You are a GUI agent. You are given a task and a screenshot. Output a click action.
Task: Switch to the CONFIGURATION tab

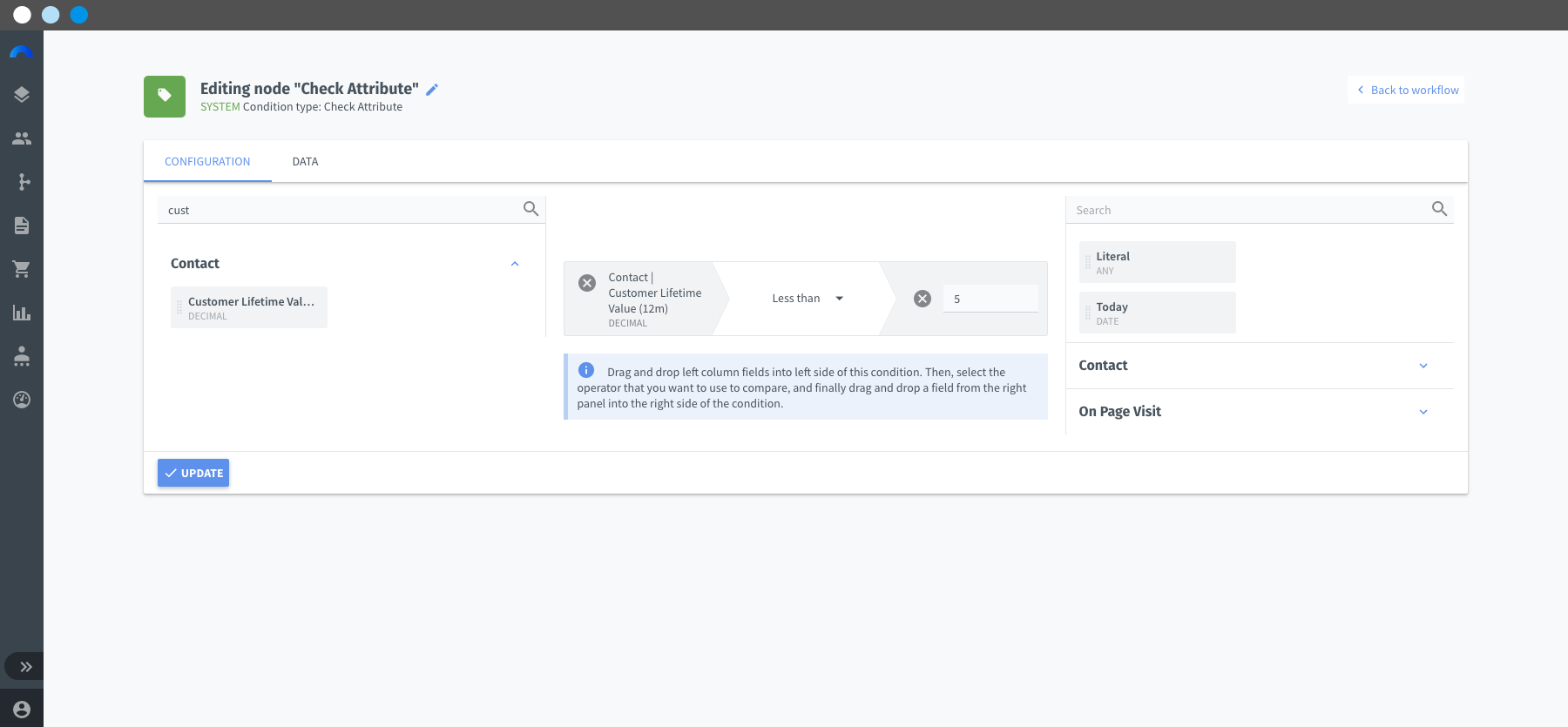[207, 161]
